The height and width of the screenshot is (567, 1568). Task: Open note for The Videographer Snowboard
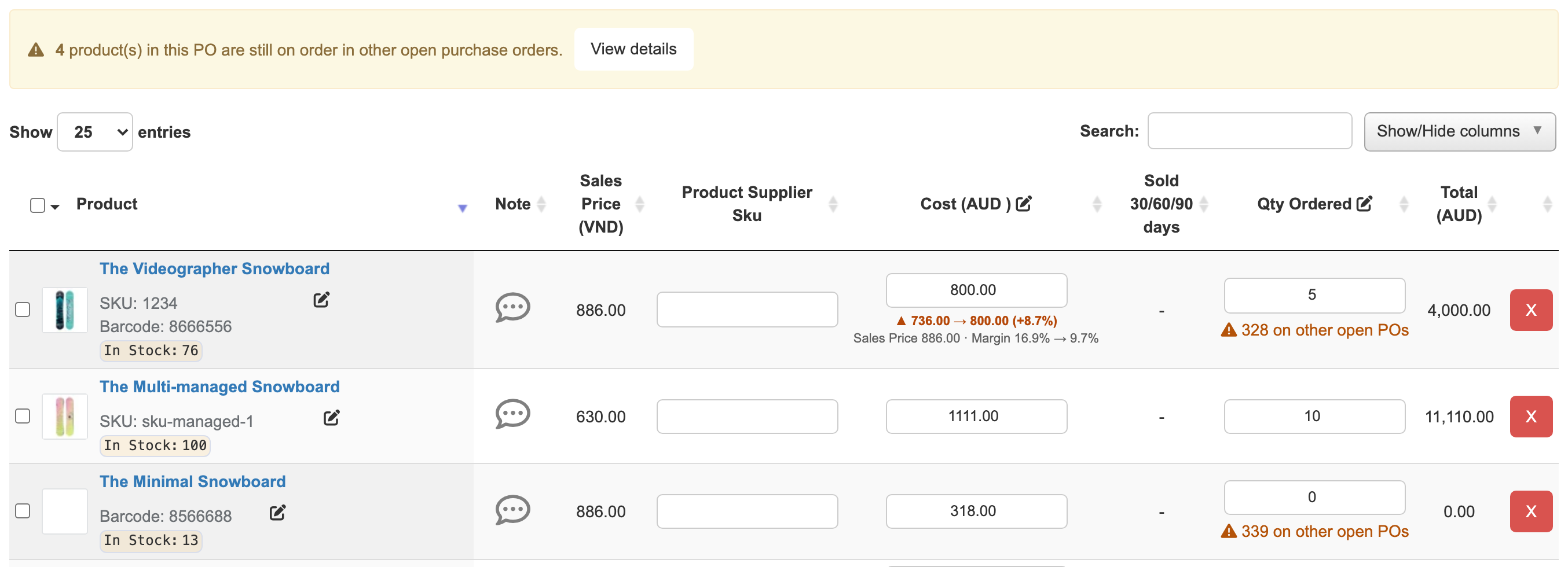(512, 308)
